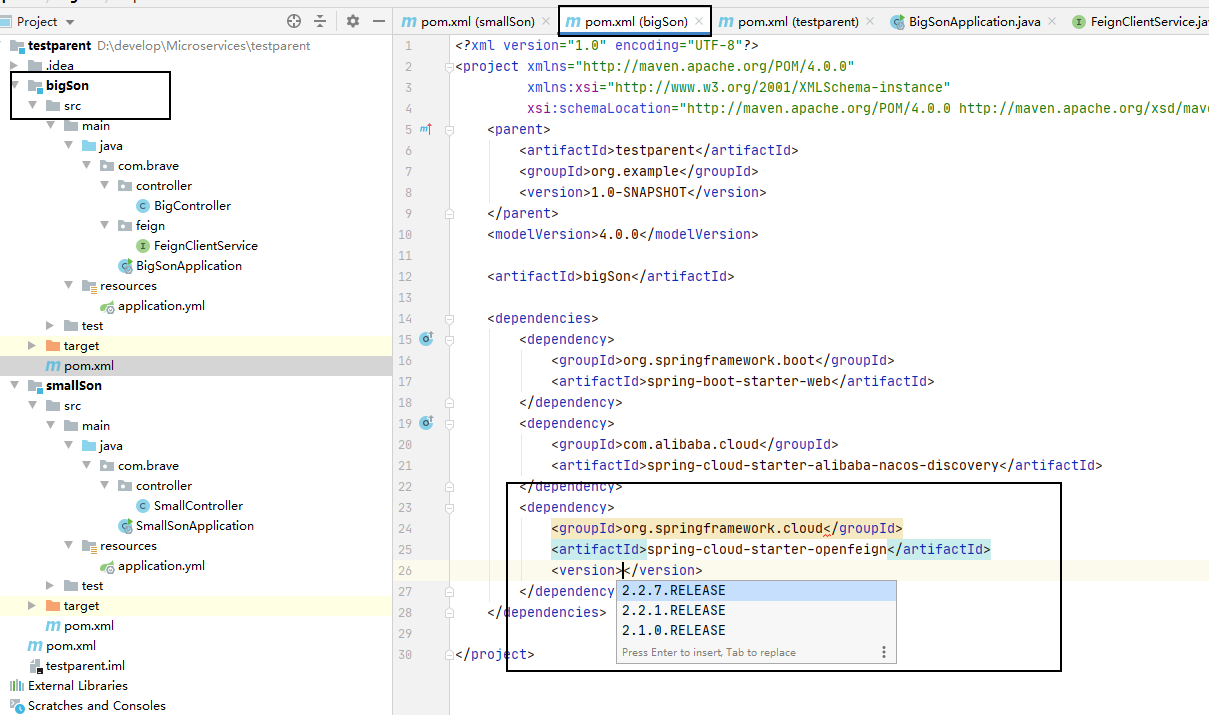Expand the bigSon target folder
The image size is (1209, 715).
click(x=33, y=346)
